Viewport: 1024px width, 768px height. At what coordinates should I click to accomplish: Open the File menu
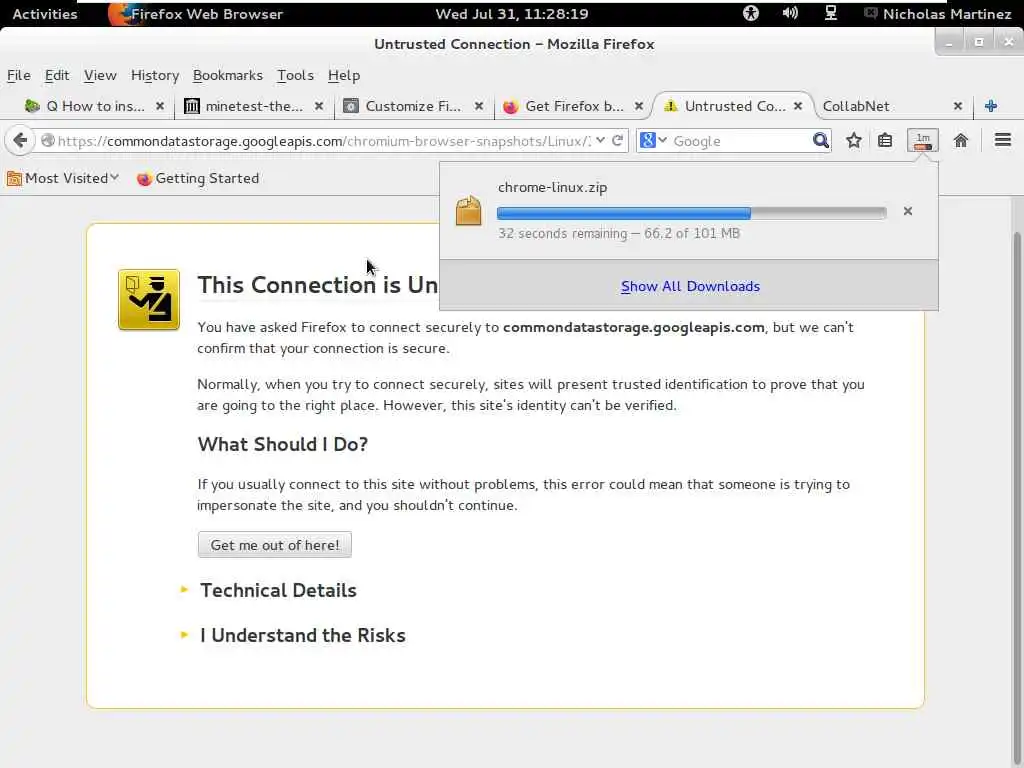click(18, 75)
